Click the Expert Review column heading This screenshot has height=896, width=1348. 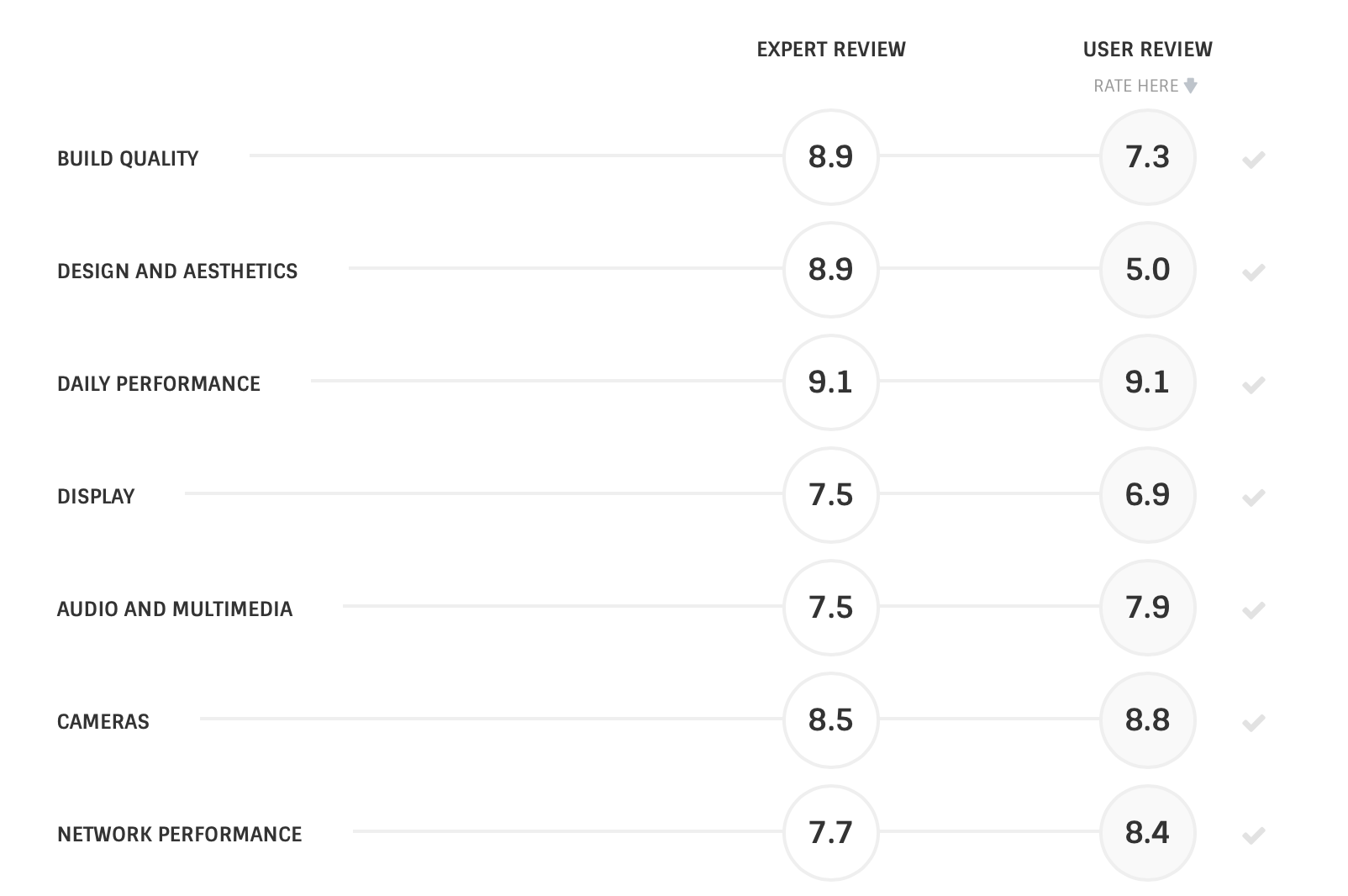click(x=831, y=50)
